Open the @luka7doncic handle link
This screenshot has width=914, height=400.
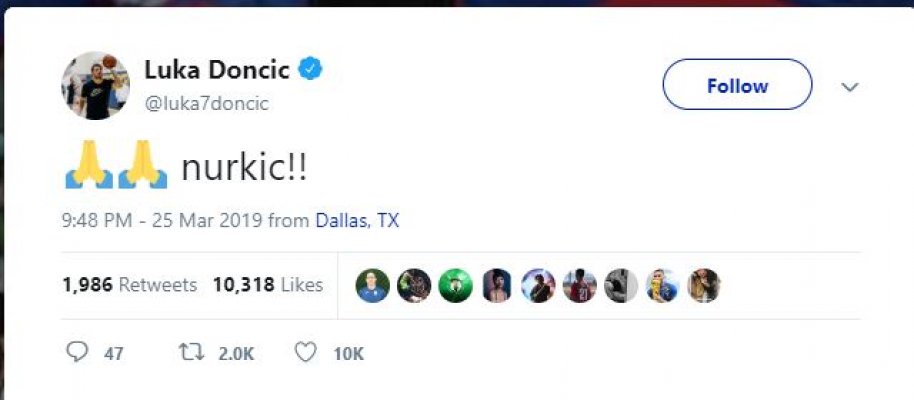pos(207,103)
